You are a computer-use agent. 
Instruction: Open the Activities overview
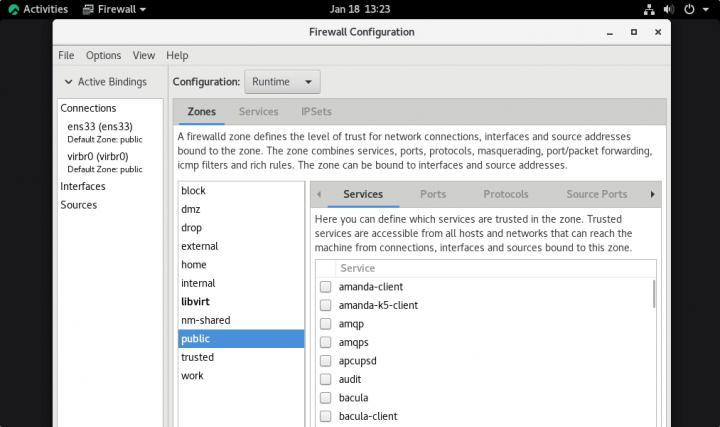tap(38, 9)
